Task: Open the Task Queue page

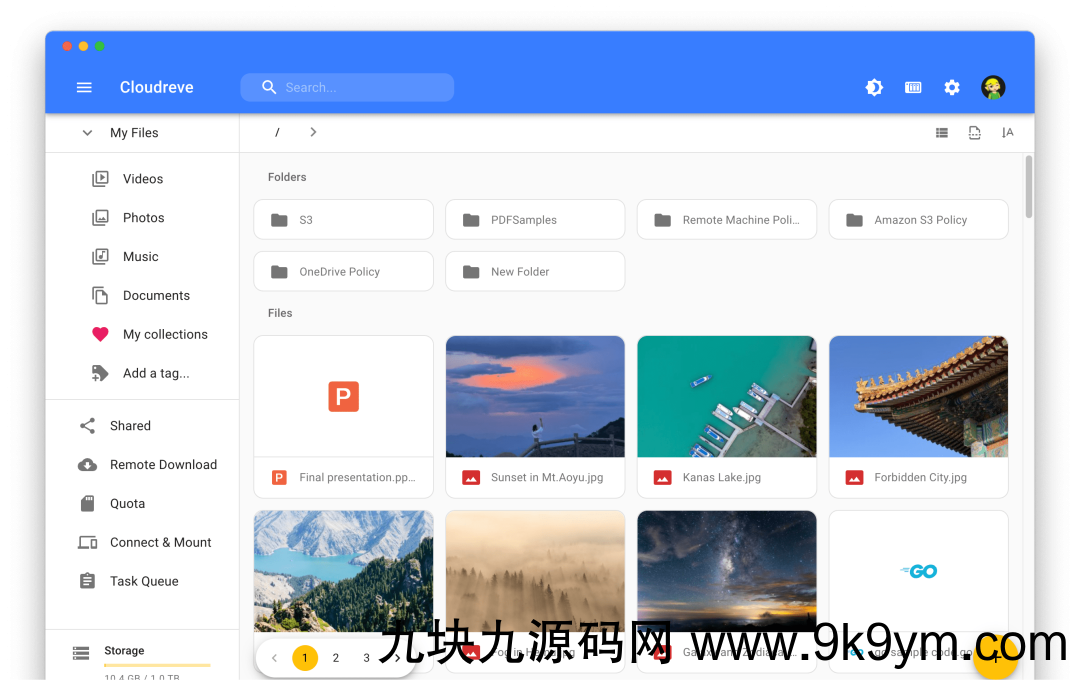Action: coord(144,582)
